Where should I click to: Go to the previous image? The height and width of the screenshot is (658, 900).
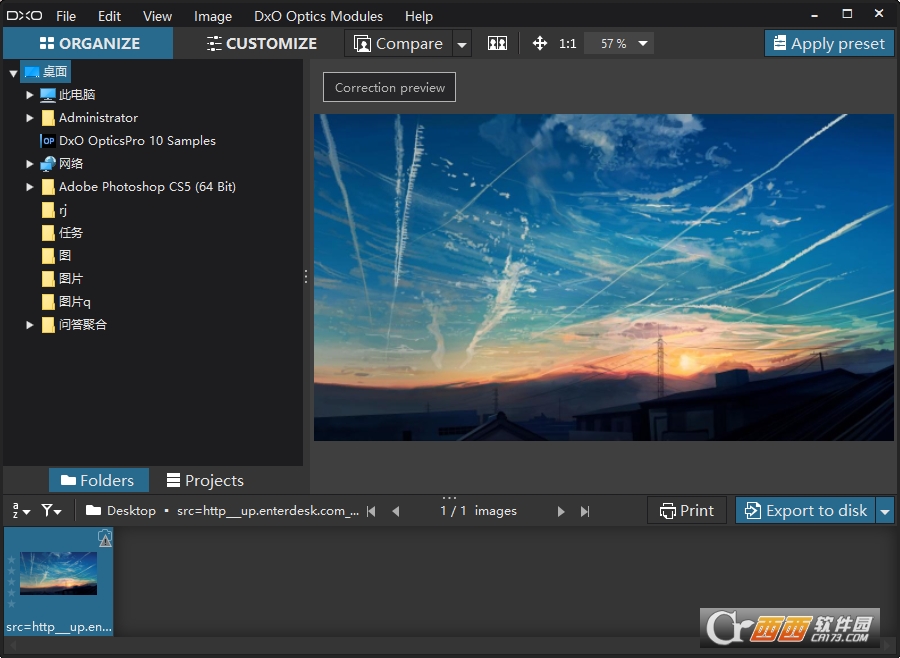tap(395, 511)
